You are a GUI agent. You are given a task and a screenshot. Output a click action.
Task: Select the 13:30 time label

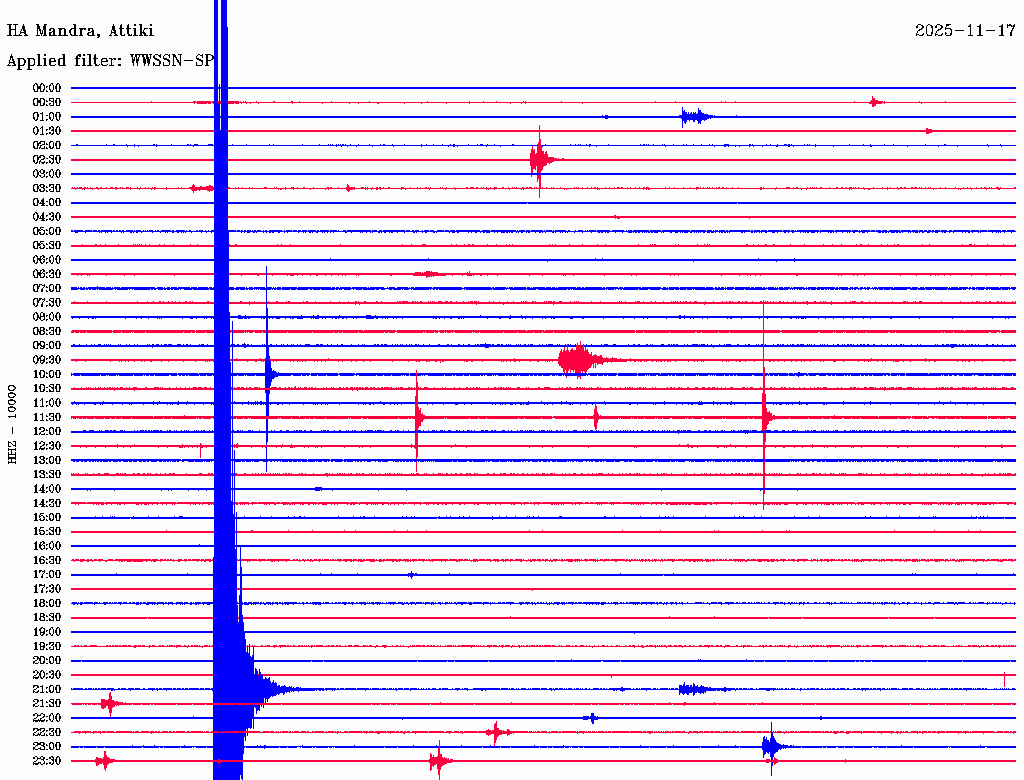pos(47,475)
